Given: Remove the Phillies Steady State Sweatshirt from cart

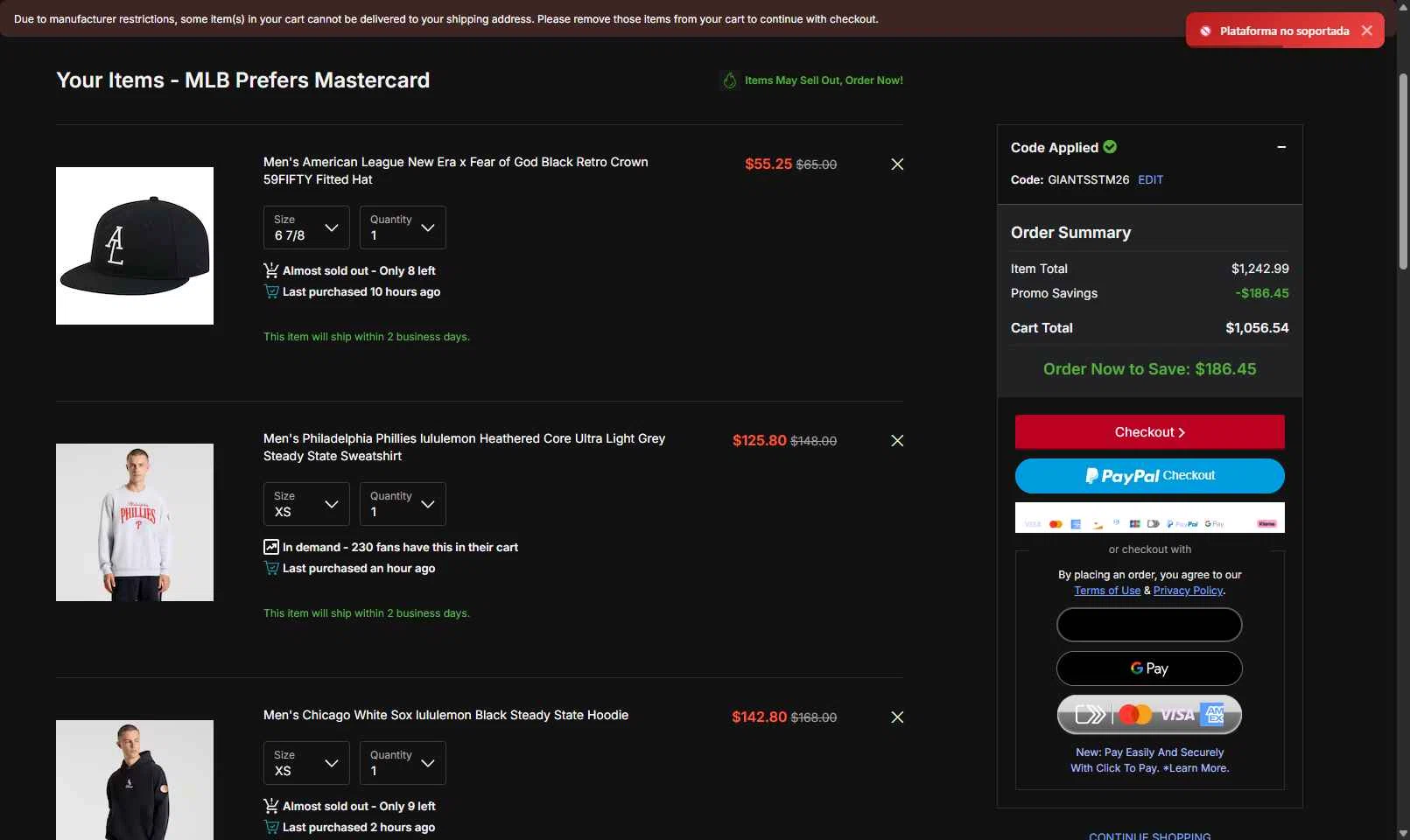Looking at the screenshot, I should click(897, 441).
